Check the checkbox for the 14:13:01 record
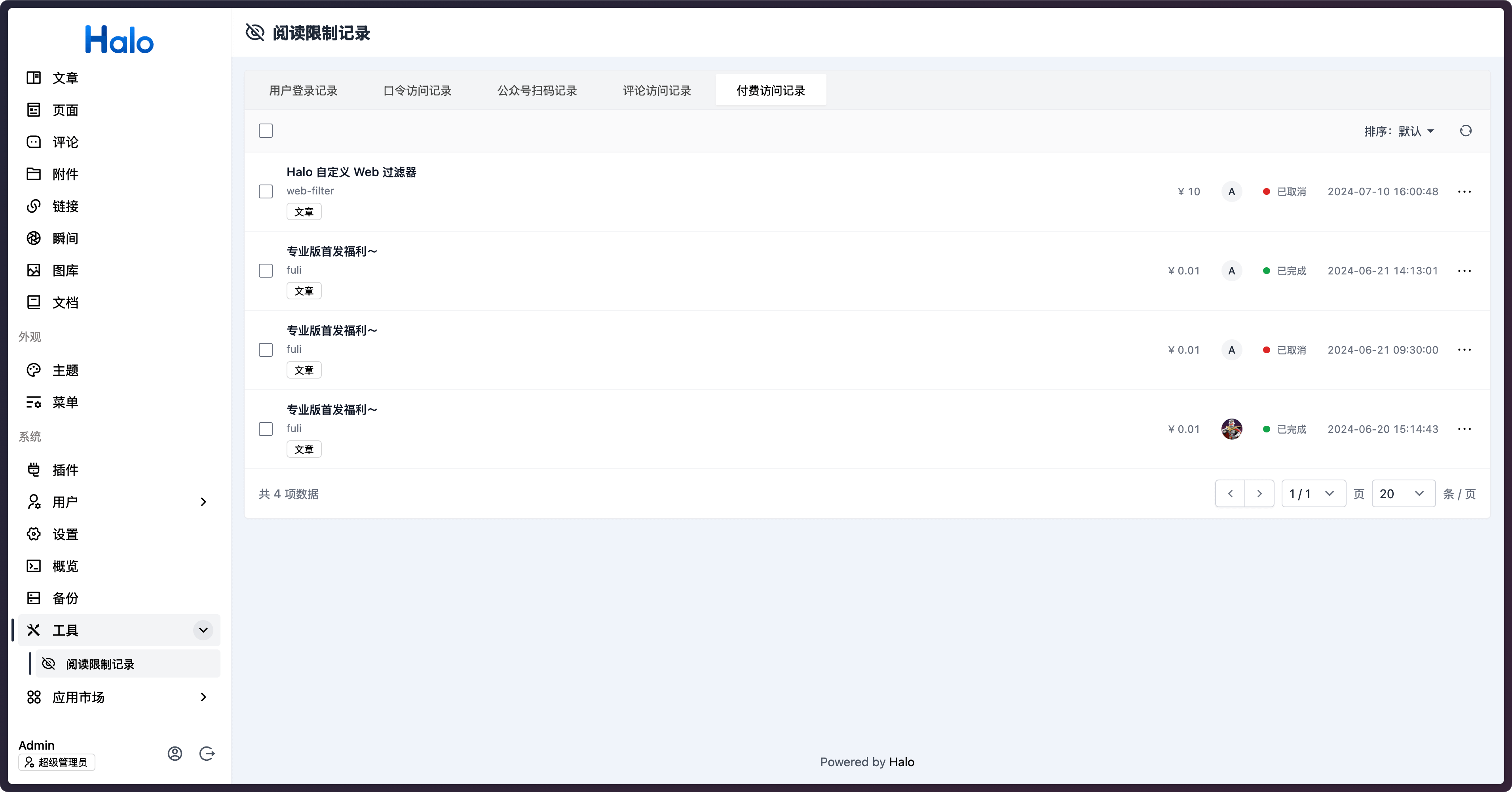 (x=266, y=270)
